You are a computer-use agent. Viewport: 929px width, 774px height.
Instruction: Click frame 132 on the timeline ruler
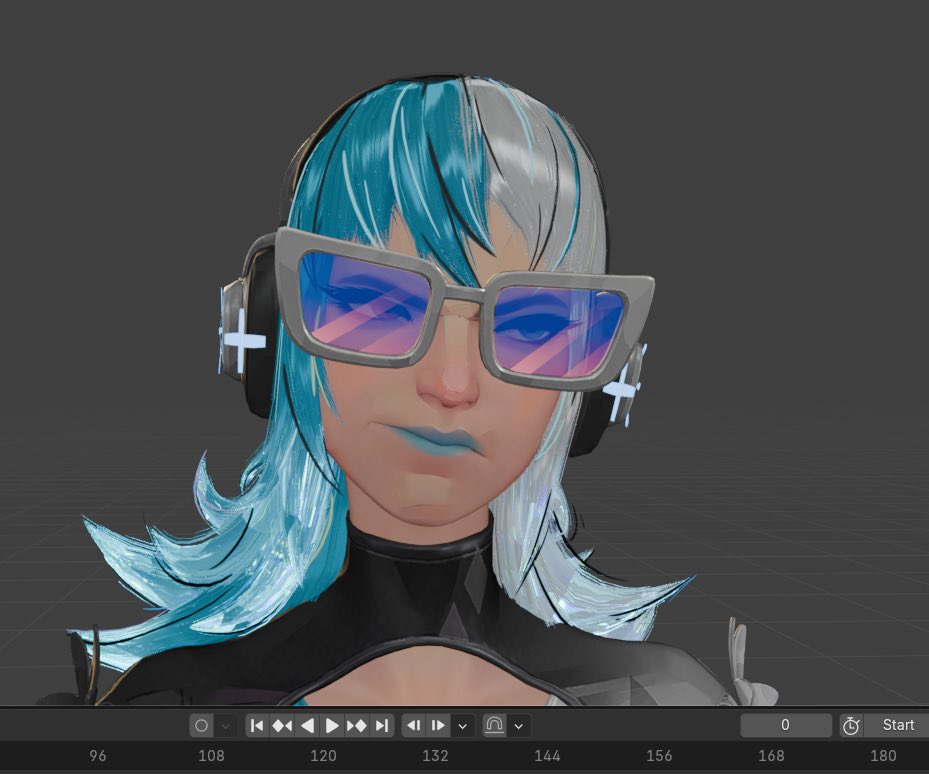435,756
